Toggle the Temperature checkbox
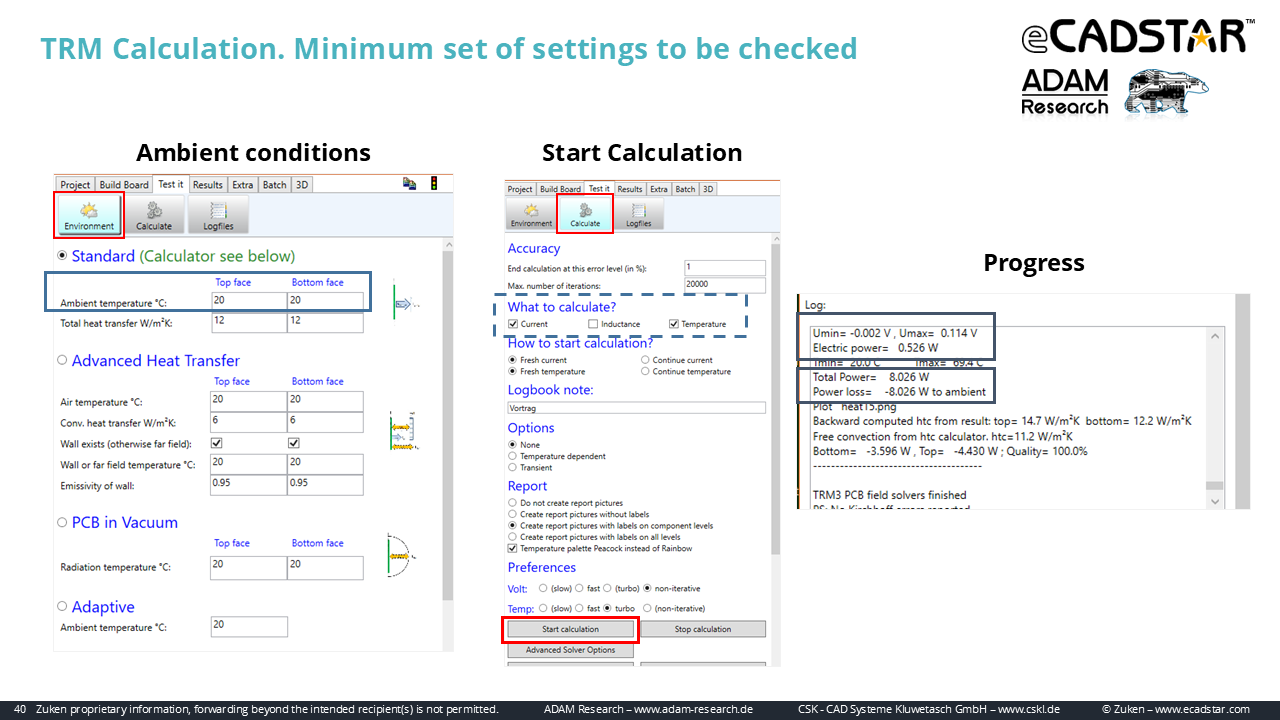1280x720 pixels. click(674, 324)
